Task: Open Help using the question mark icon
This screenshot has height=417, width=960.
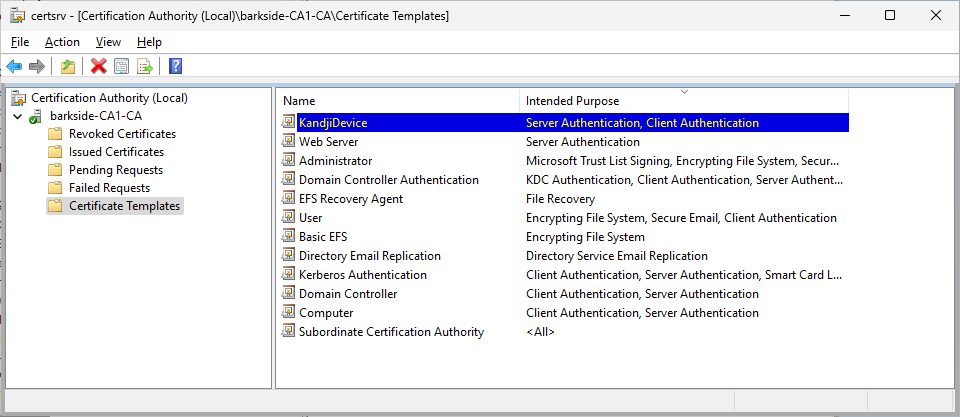Action: [175, 66]
